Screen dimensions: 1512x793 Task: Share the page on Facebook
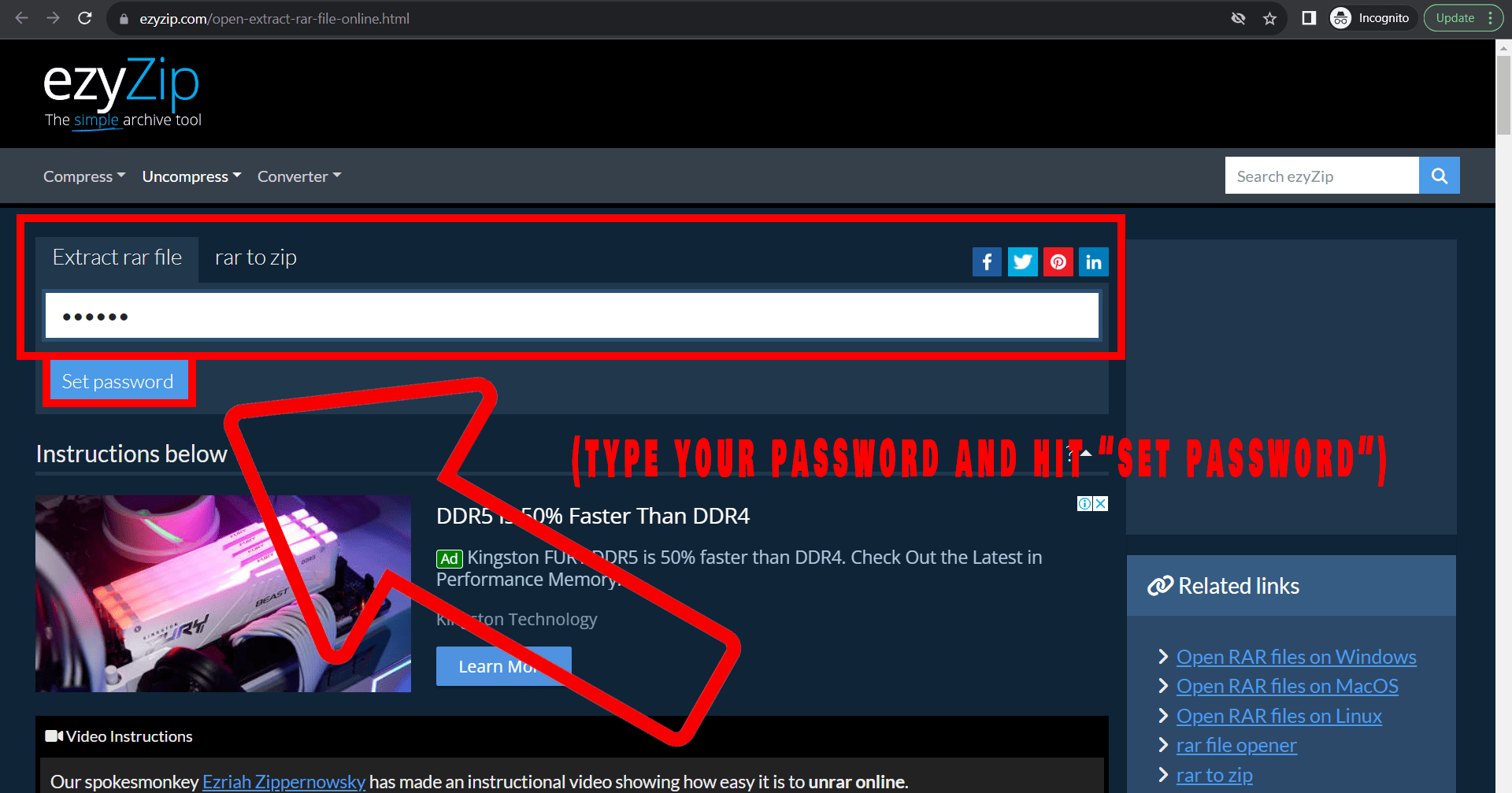987,261
